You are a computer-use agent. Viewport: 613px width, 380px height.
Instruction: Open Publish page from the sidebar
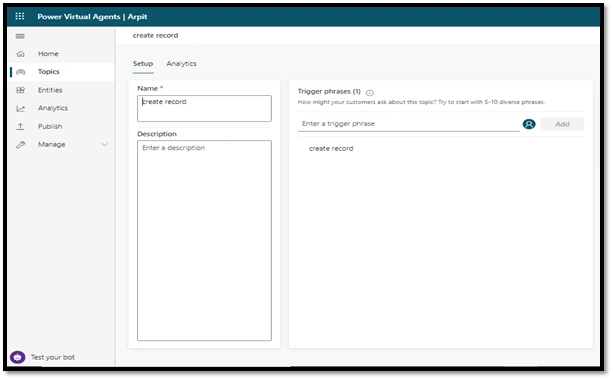50,127
